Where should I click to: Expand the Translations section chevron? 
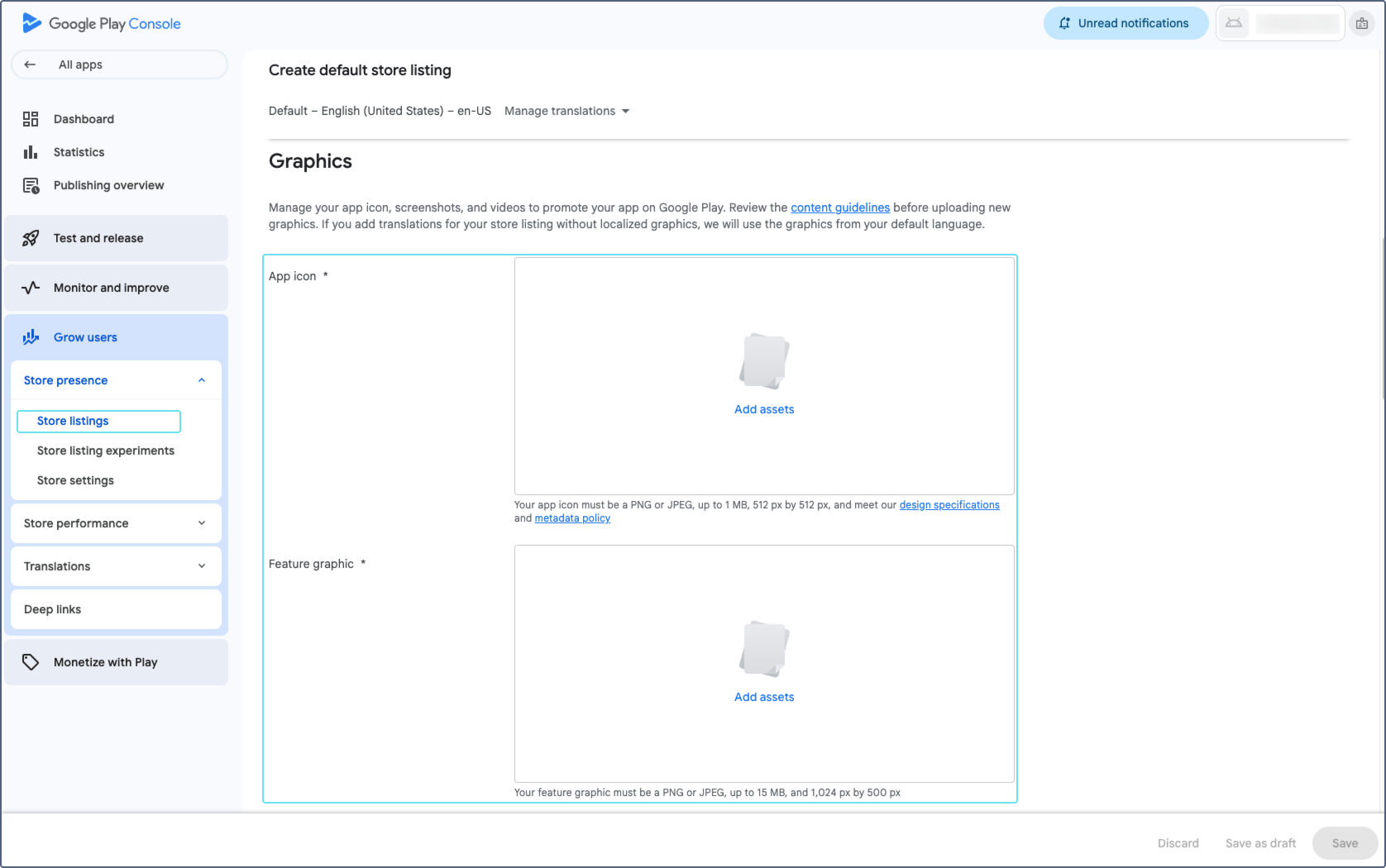point(202,566)
